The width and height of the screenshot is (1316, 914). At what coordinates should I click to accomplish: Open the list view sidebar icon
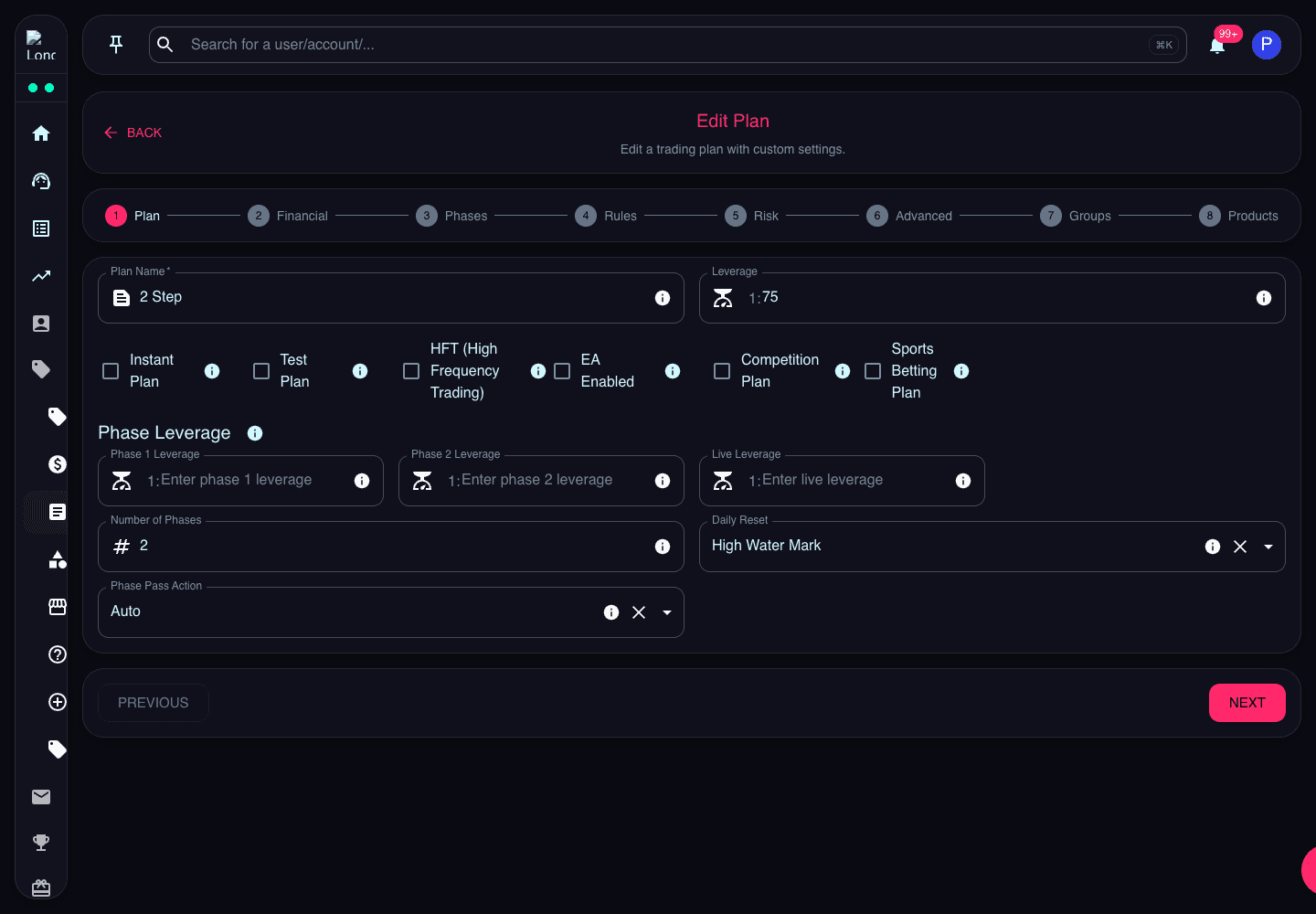pyautogui.click(x=41, y=228)
